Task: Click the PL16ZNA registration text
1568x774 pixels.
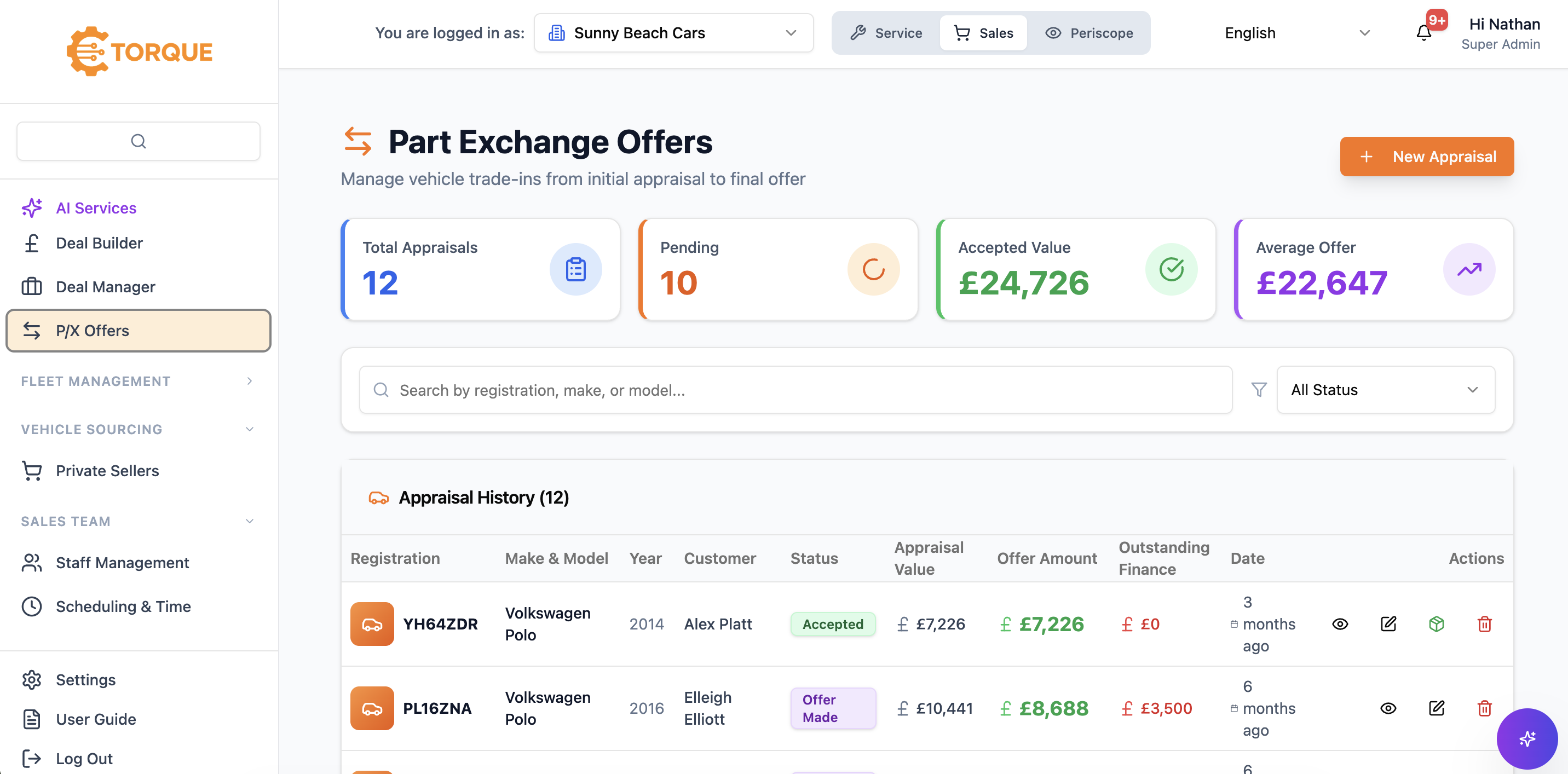Action: tap(437, 708)
